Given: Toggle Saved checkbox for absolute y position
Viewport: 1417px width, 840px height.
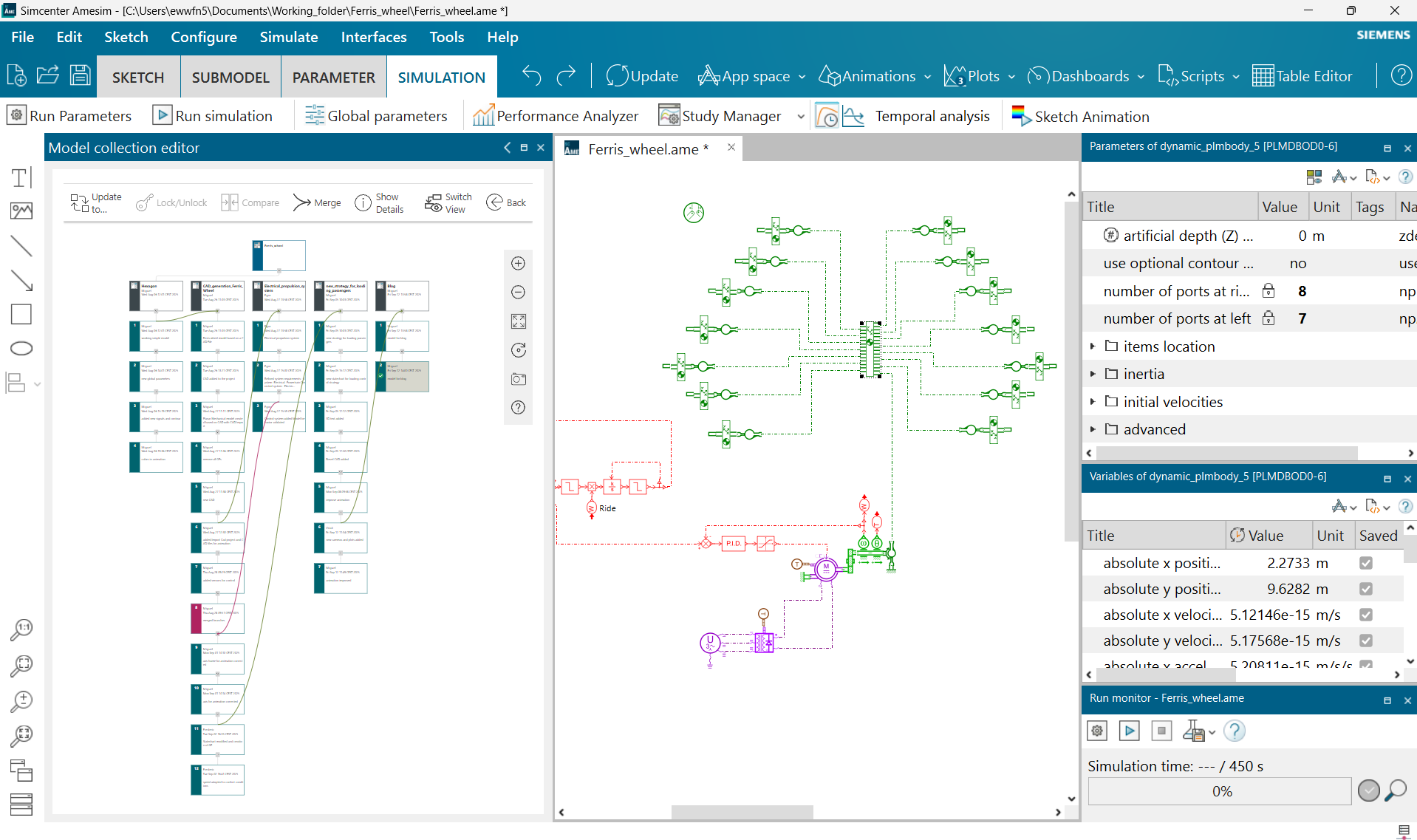Looking at the screenshot, I should [x=1366, y=589].
